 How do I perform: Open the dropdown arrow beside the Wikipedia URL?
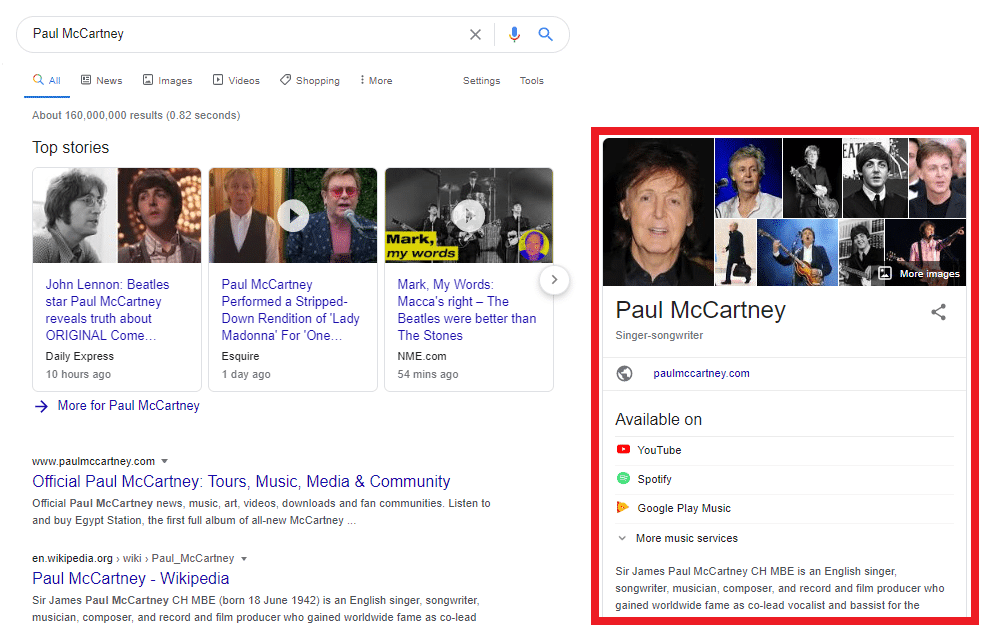[244, 558]
